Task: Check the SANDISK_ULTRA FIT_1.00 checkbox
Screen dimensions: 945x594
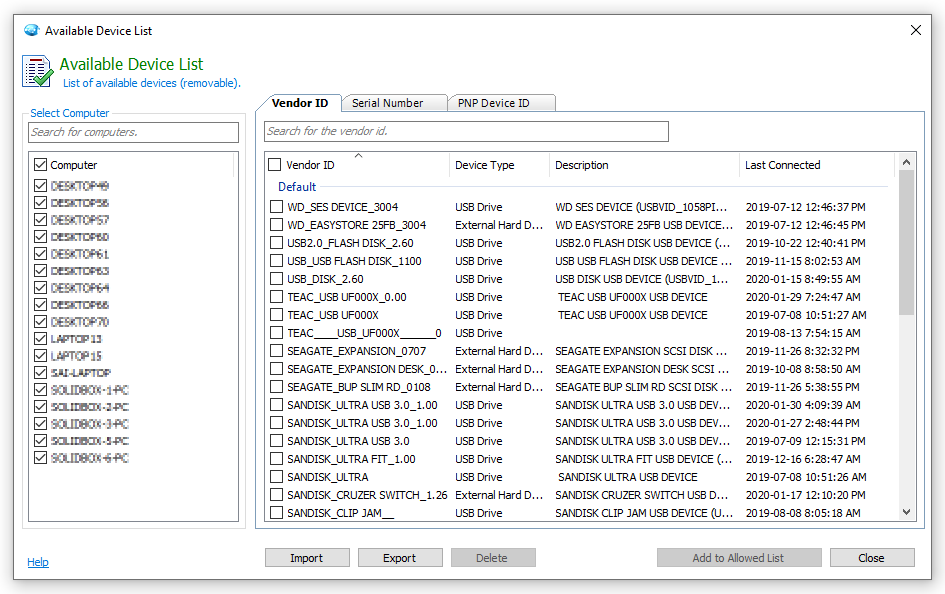Action: tap(277, 458)
